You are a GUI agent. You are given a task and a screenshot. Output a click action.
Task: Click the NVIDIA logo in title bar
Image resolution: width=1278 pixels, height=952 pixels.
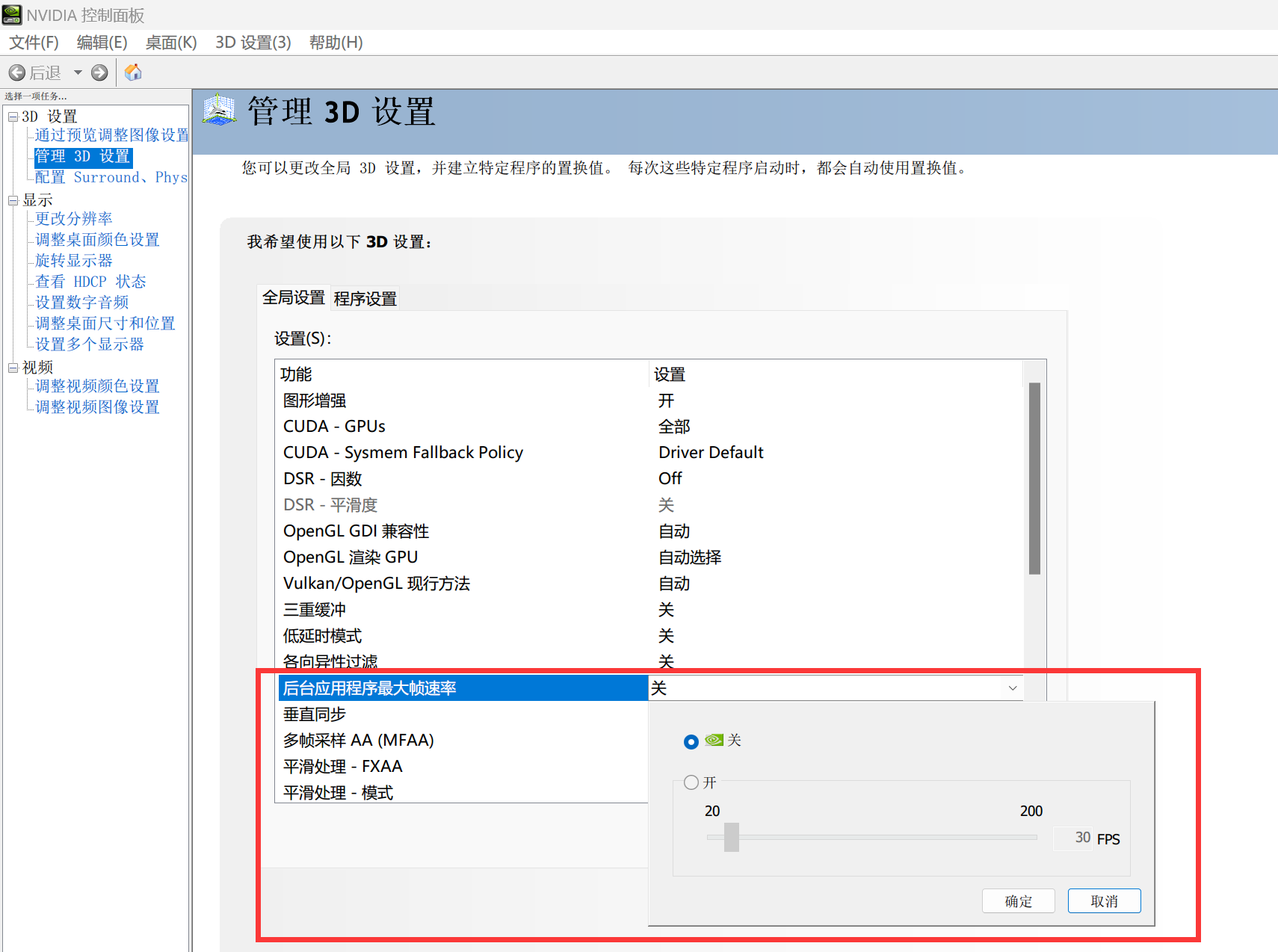coord(12,14)
